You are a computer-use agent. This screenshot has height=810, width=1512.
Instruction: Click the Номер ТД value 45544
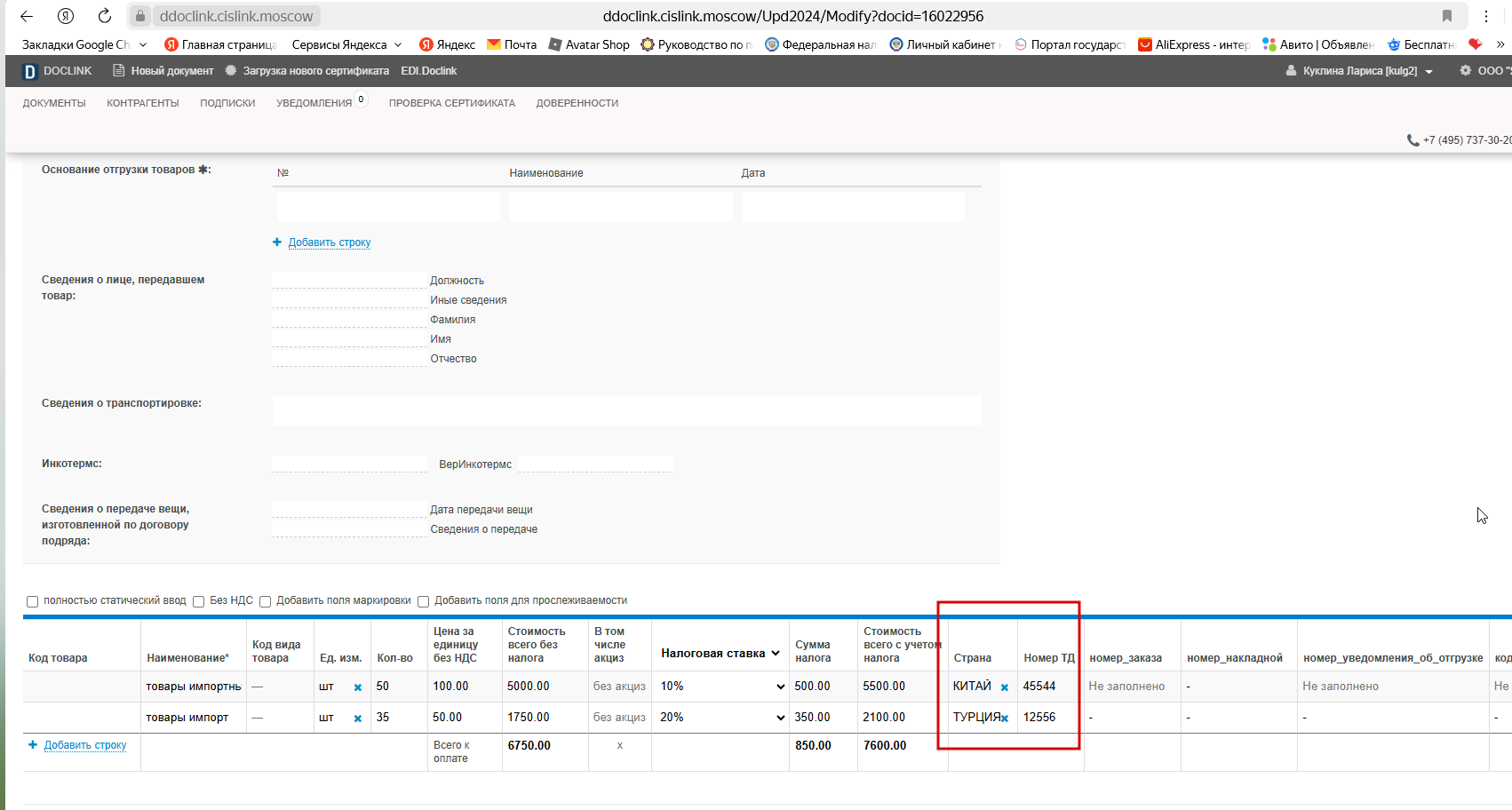[1039, 687]
